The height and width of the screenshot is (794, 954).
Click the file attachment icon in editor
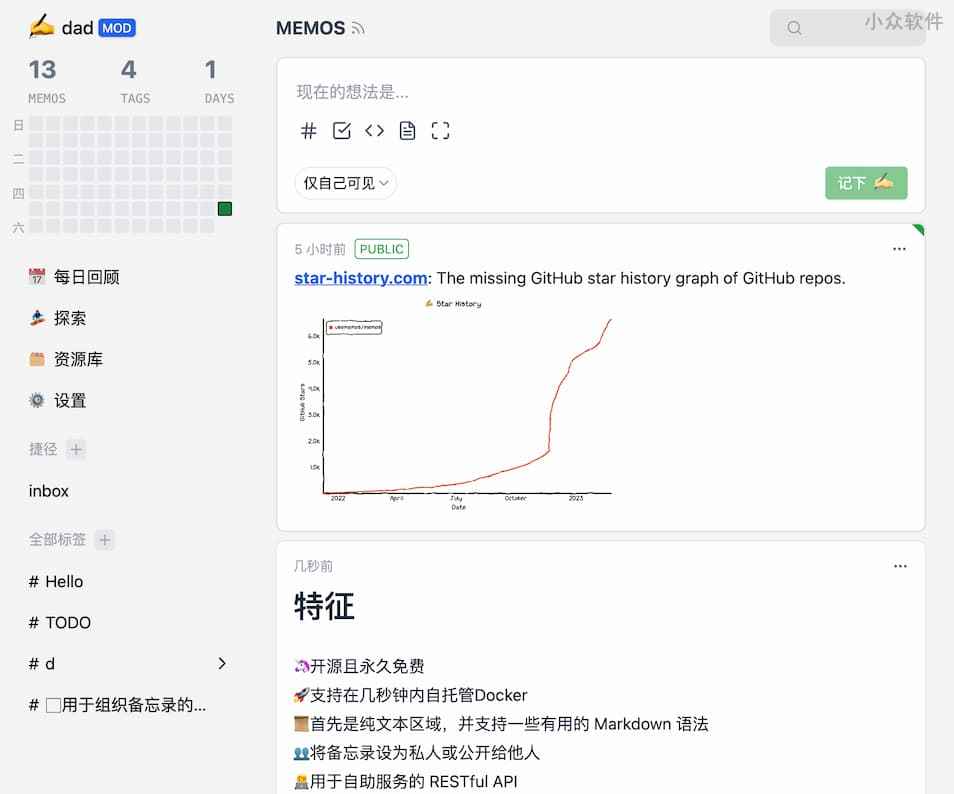tap(407, 131)
